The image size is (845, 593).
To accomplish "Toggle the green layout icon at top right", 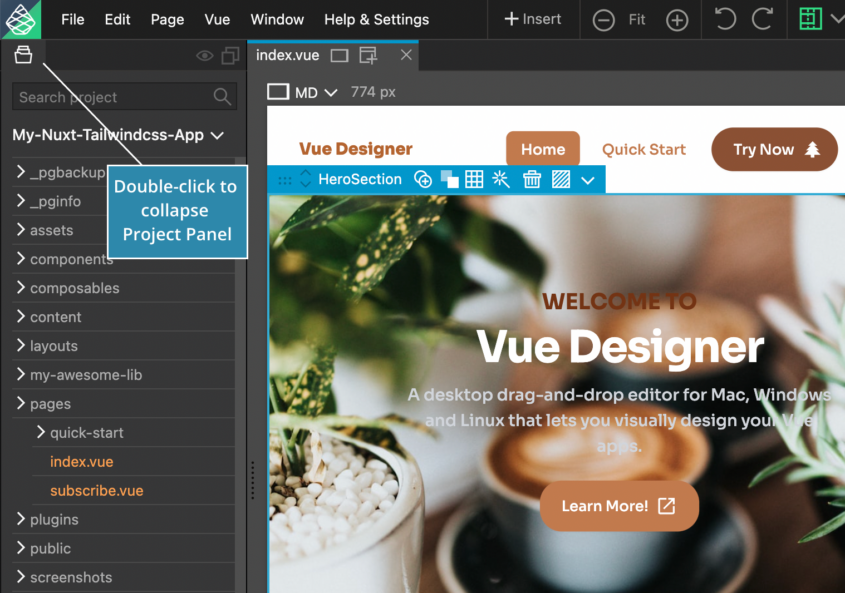I will [x=809, y=19].
